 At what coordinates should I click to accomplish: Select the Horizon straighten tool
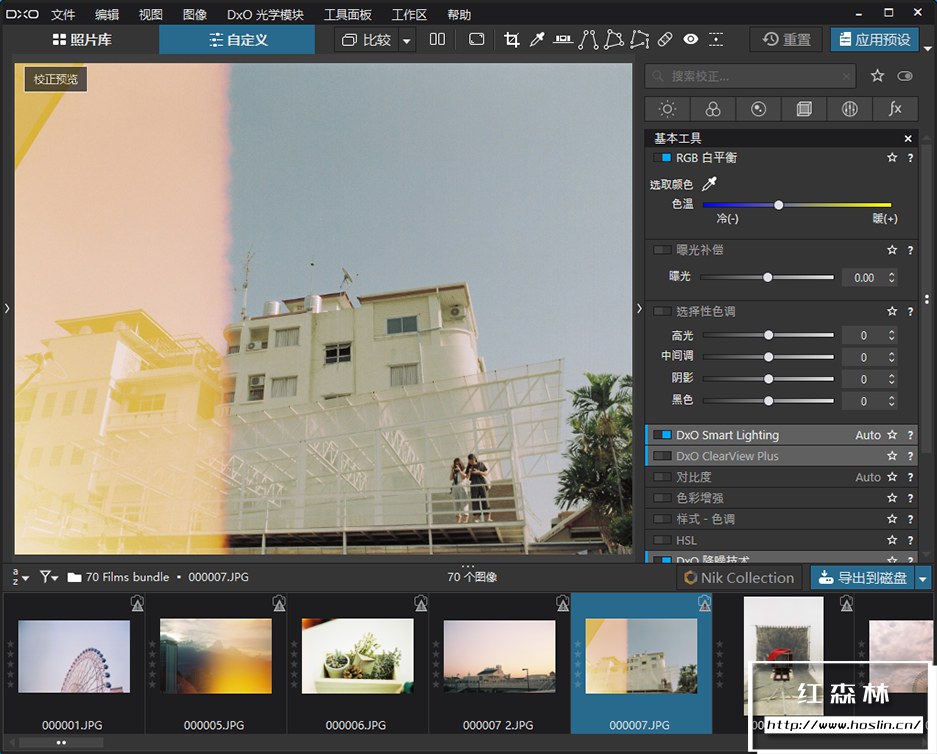pyautogui.click(x=563, y=39)
